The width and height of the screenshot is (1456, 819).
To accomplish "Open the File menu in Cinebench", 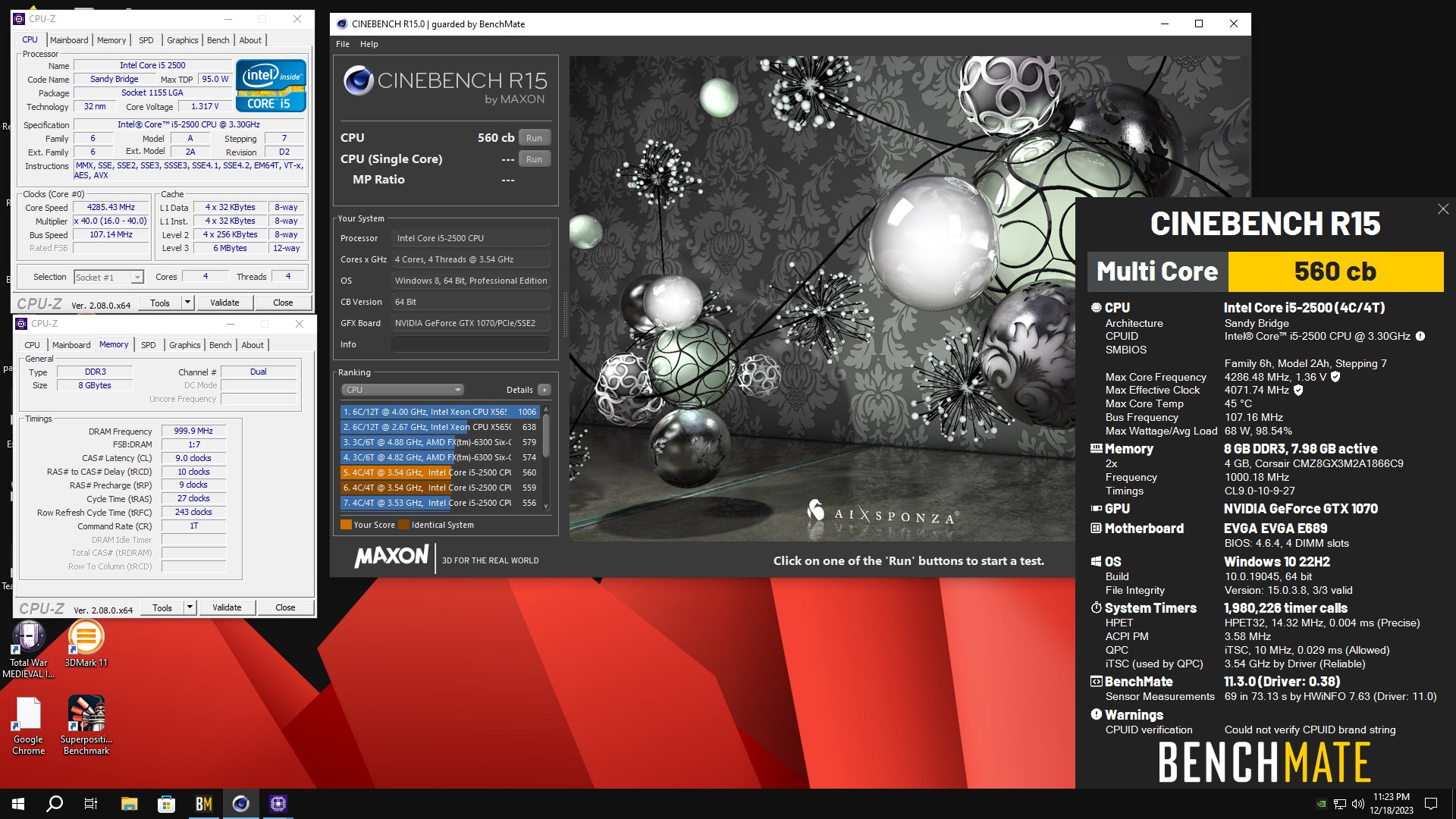I will [343, 44].
